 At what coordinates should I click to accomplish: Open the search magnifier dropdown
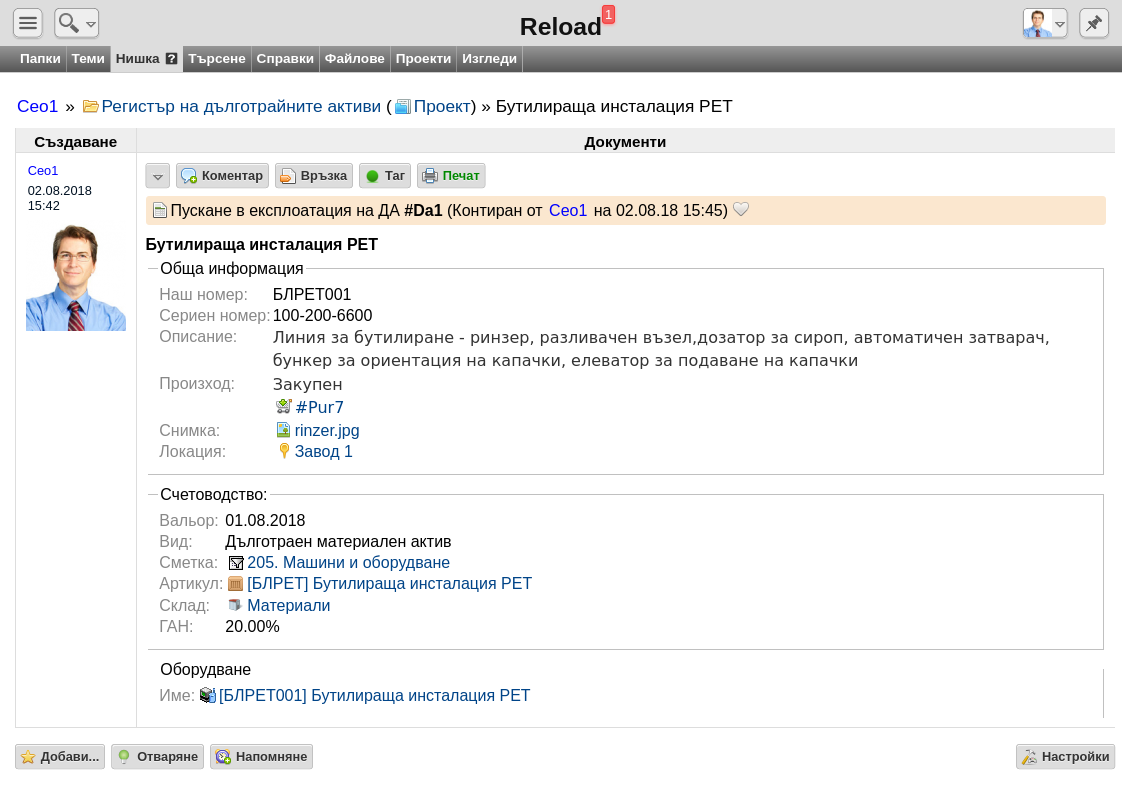(x=77, y=24)
